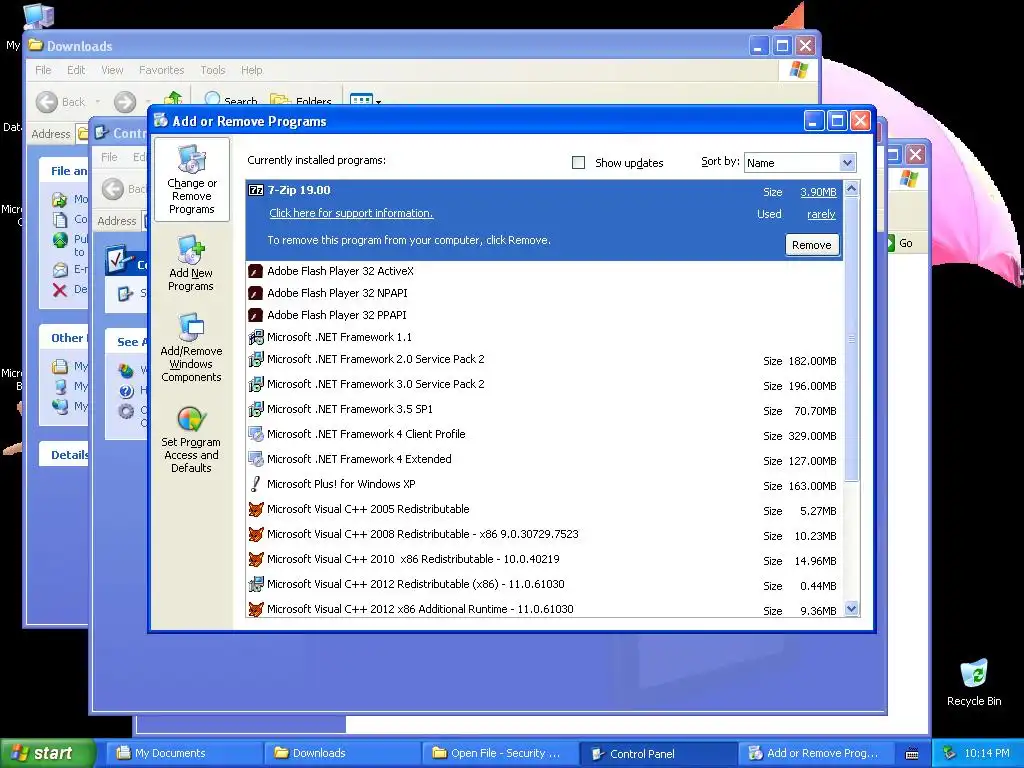
Task: Click the Go button in background window
Action: tap(900, 243)
